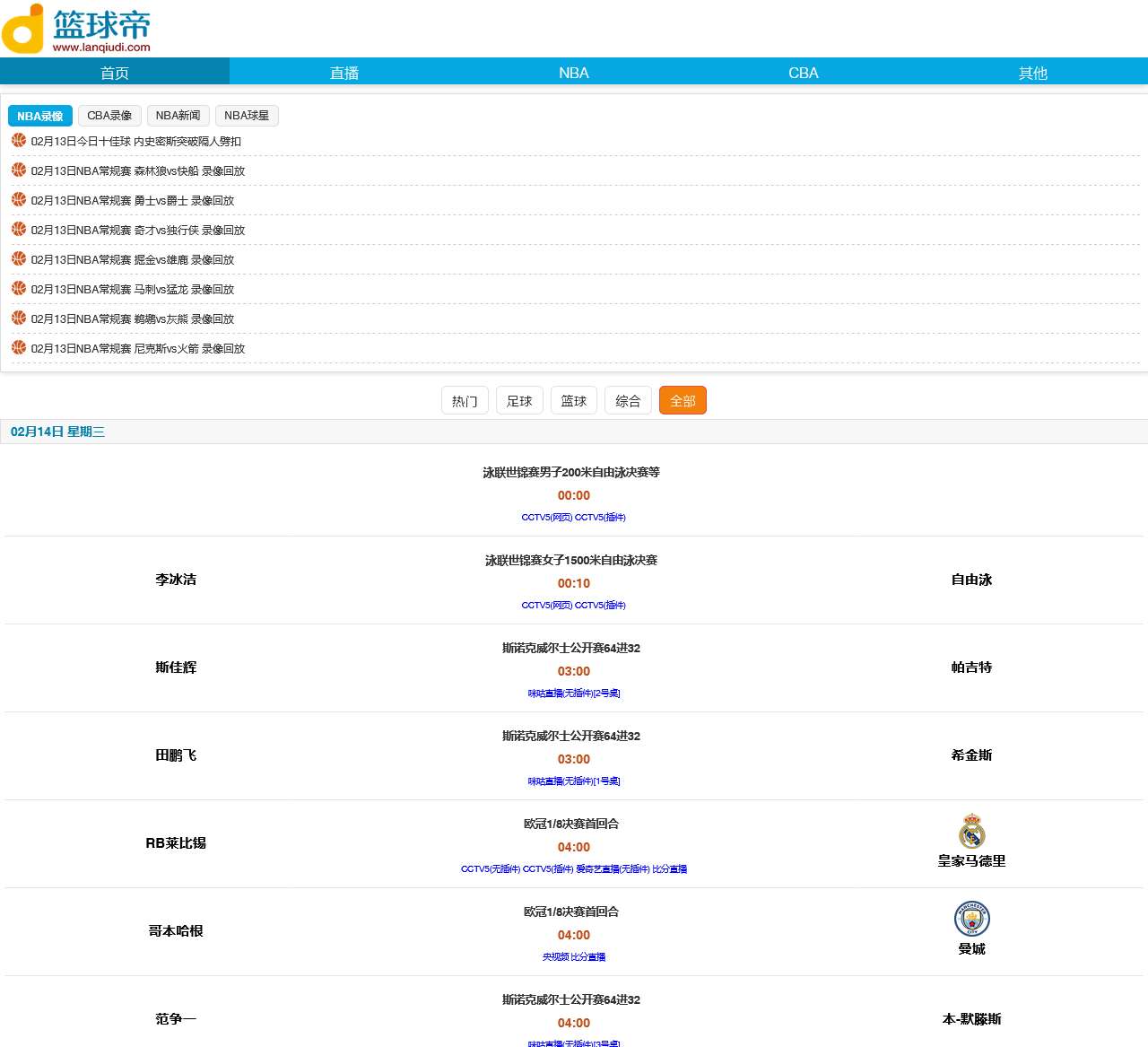The height and width of the screenshot is (1047, 1148).
Task: Click basketball icon beside 勇士vs爵士 replay
Action: 19,199
